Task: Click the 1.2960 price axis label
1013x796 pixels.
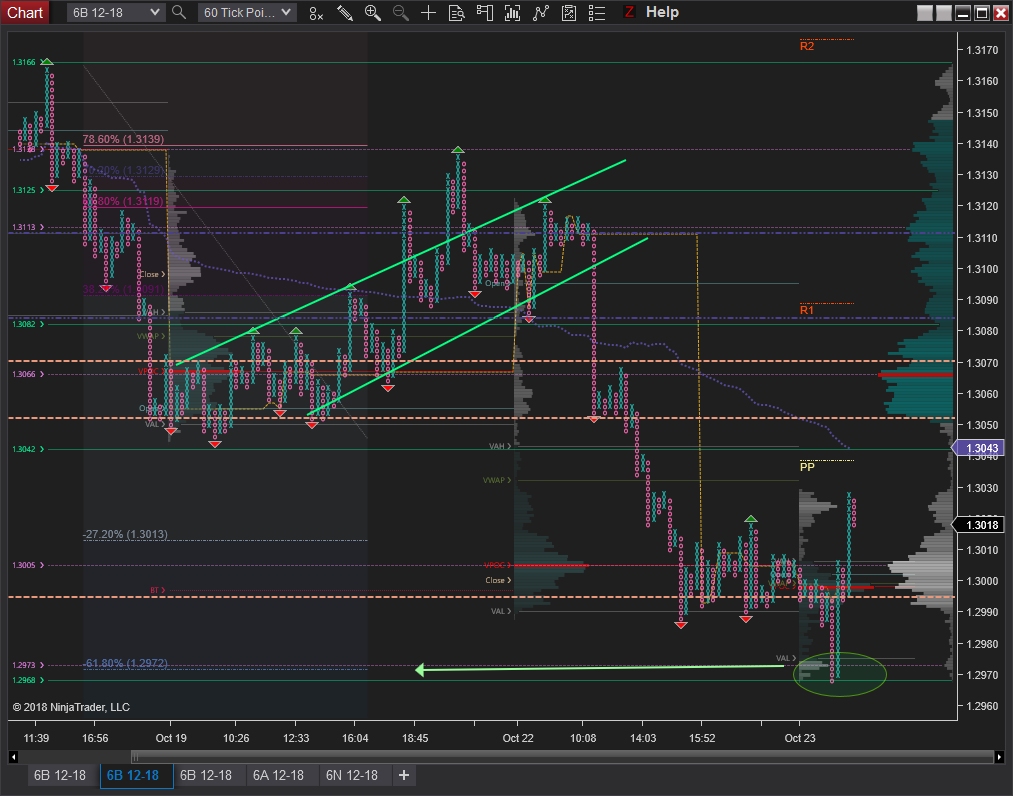Action: click(982, 706)
